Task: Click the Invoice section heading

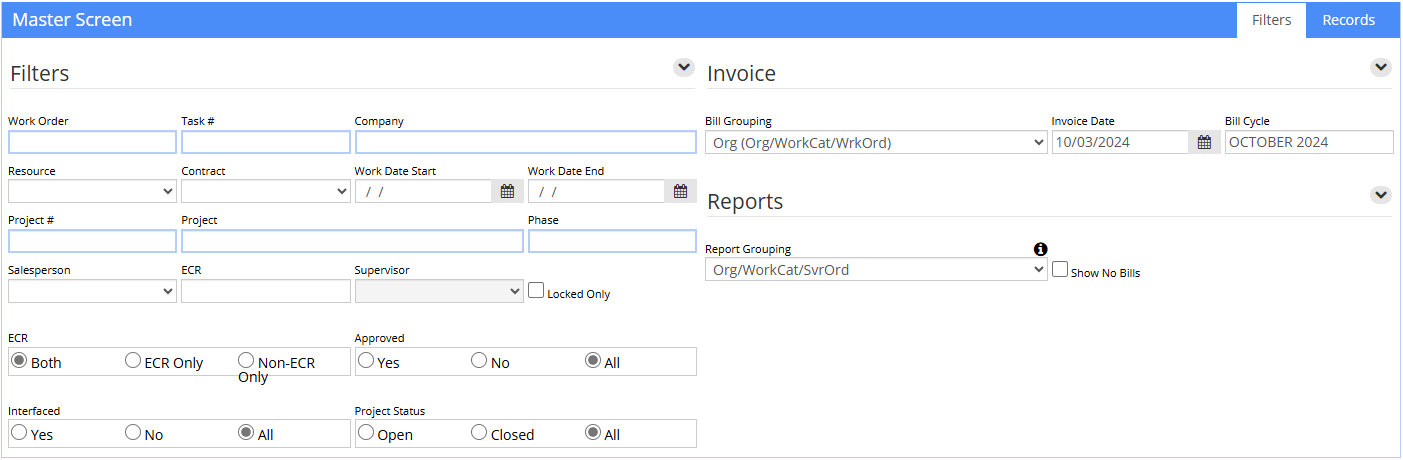Action: click(x=741, y=73)
